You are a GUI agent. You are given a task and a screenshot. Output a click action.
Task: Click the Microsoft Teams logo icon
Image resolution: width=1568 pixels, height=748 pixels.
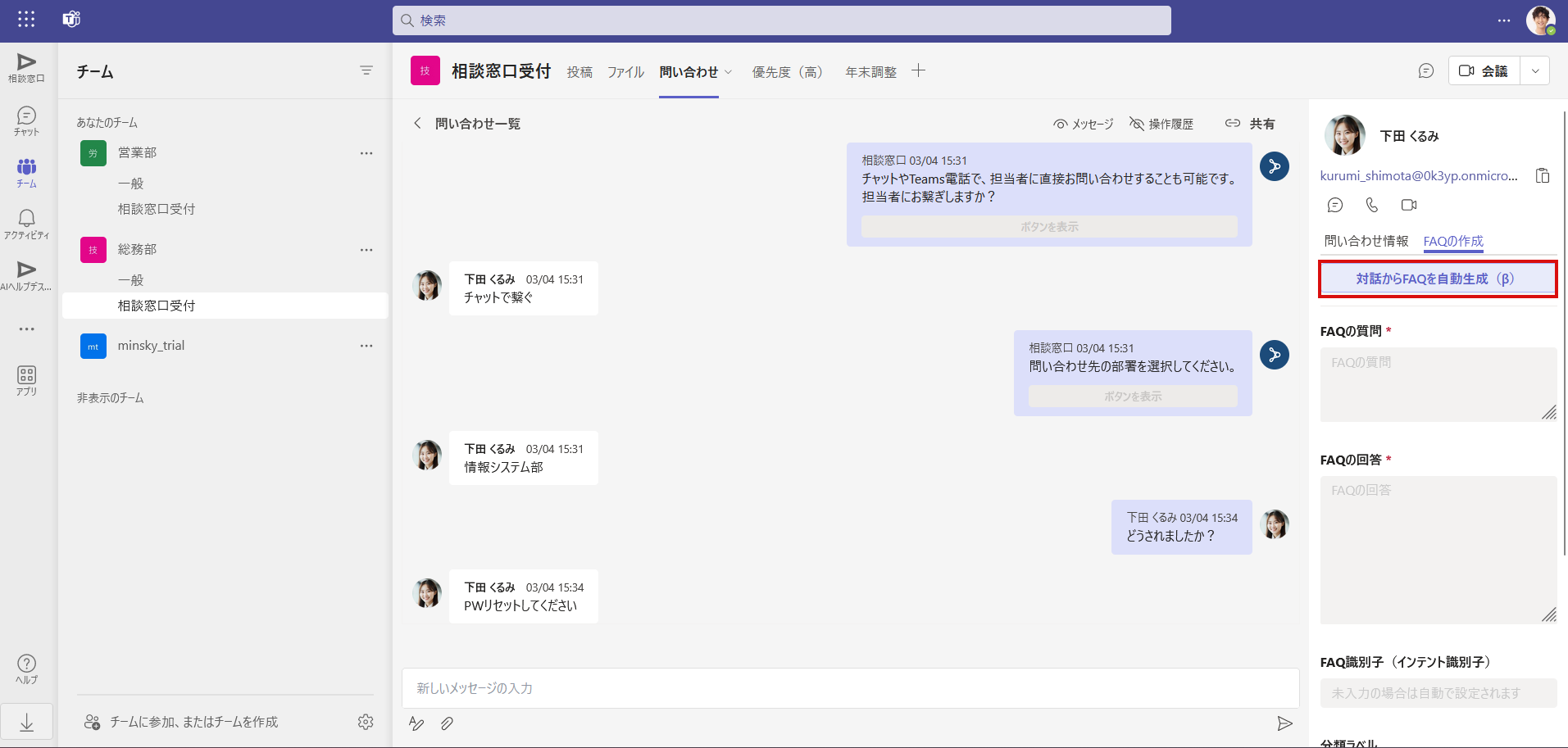point(71,19)
